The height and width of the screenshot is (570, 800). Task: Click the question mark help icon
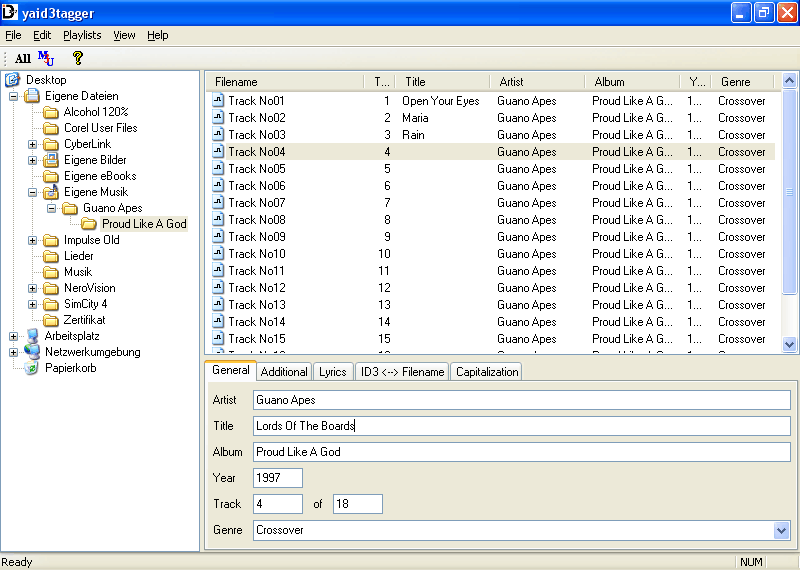click(77, 58)
